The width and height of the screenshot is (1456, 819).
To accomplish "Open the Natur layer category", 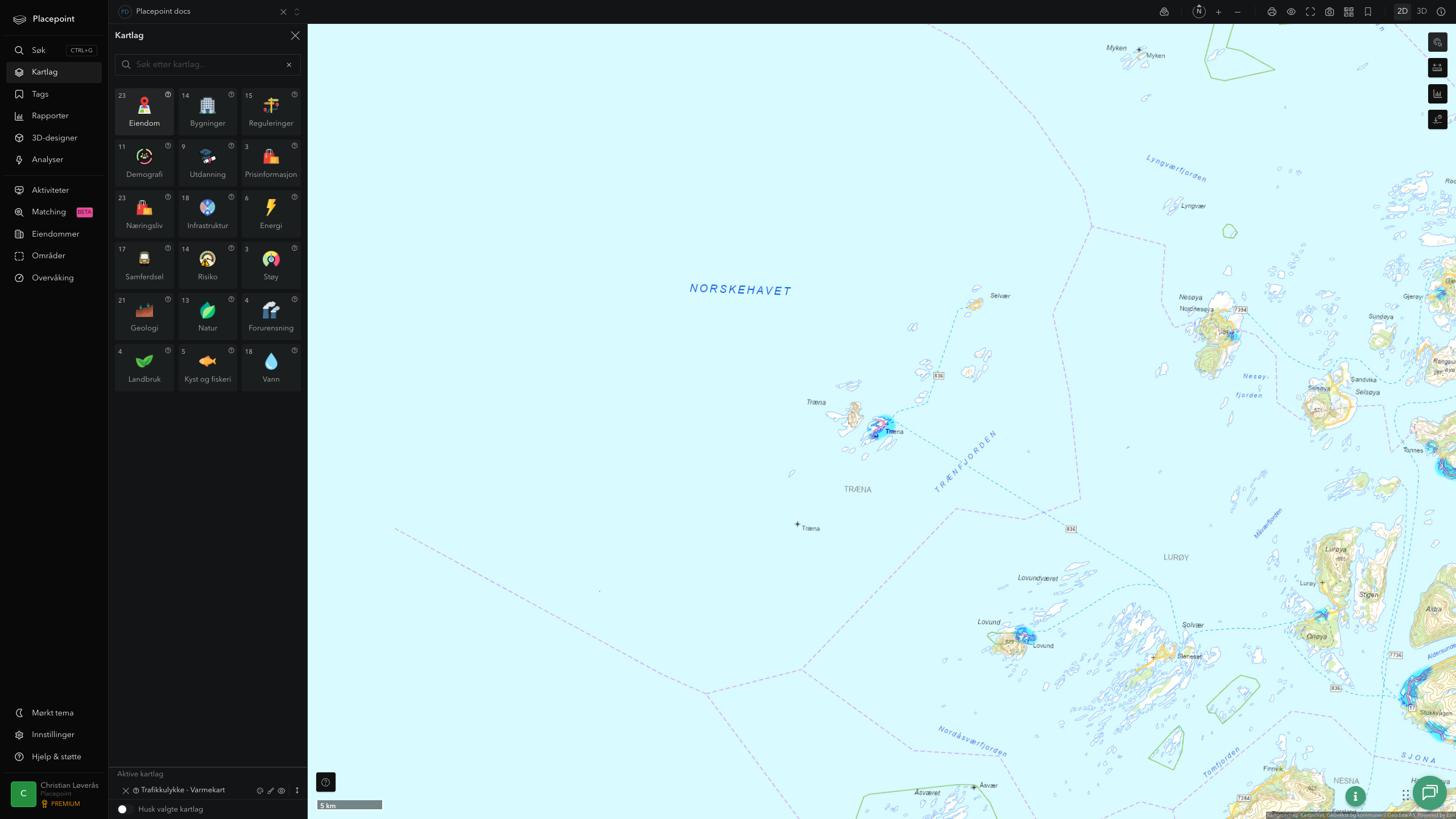I will tap(208, 316).
